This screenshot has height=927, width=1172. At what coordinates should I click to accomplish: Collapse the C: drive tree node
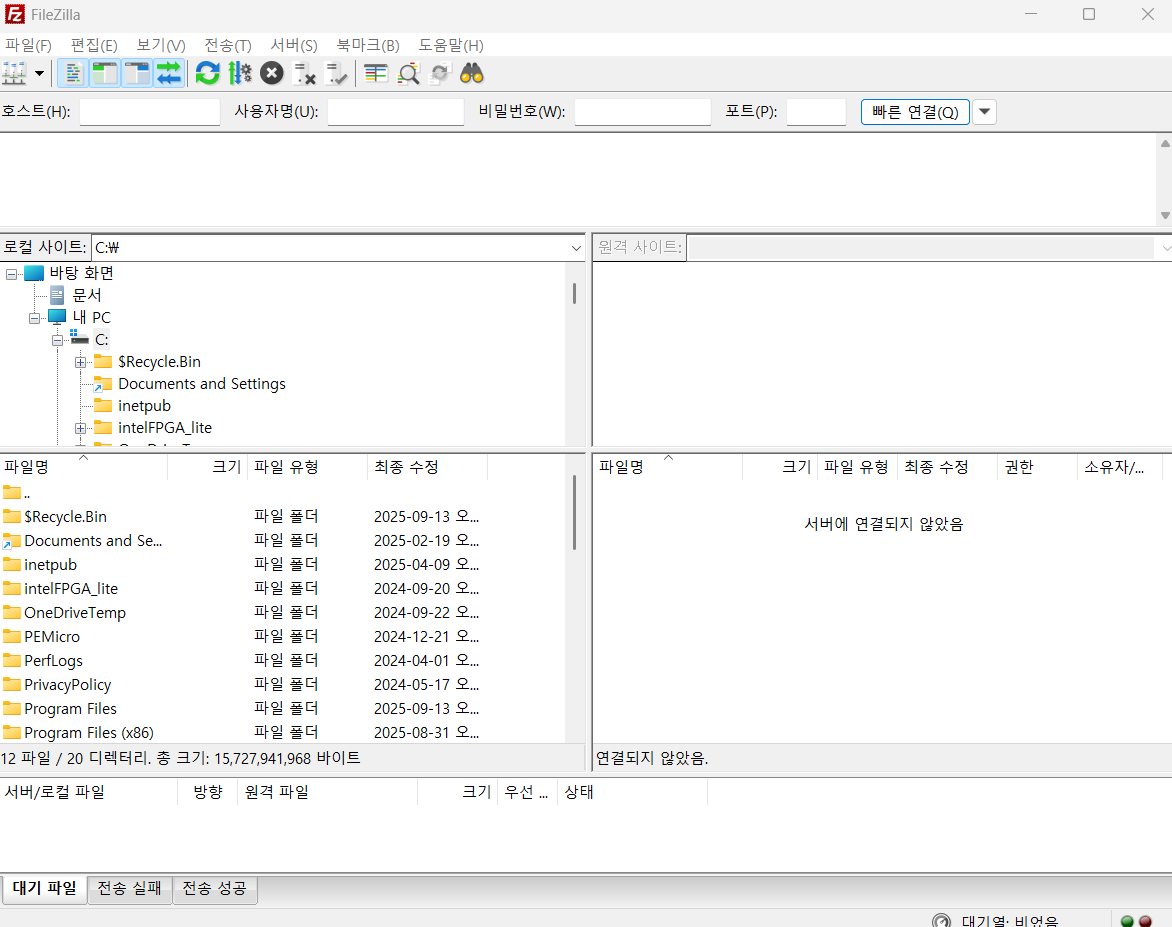(x=57, y=340)
